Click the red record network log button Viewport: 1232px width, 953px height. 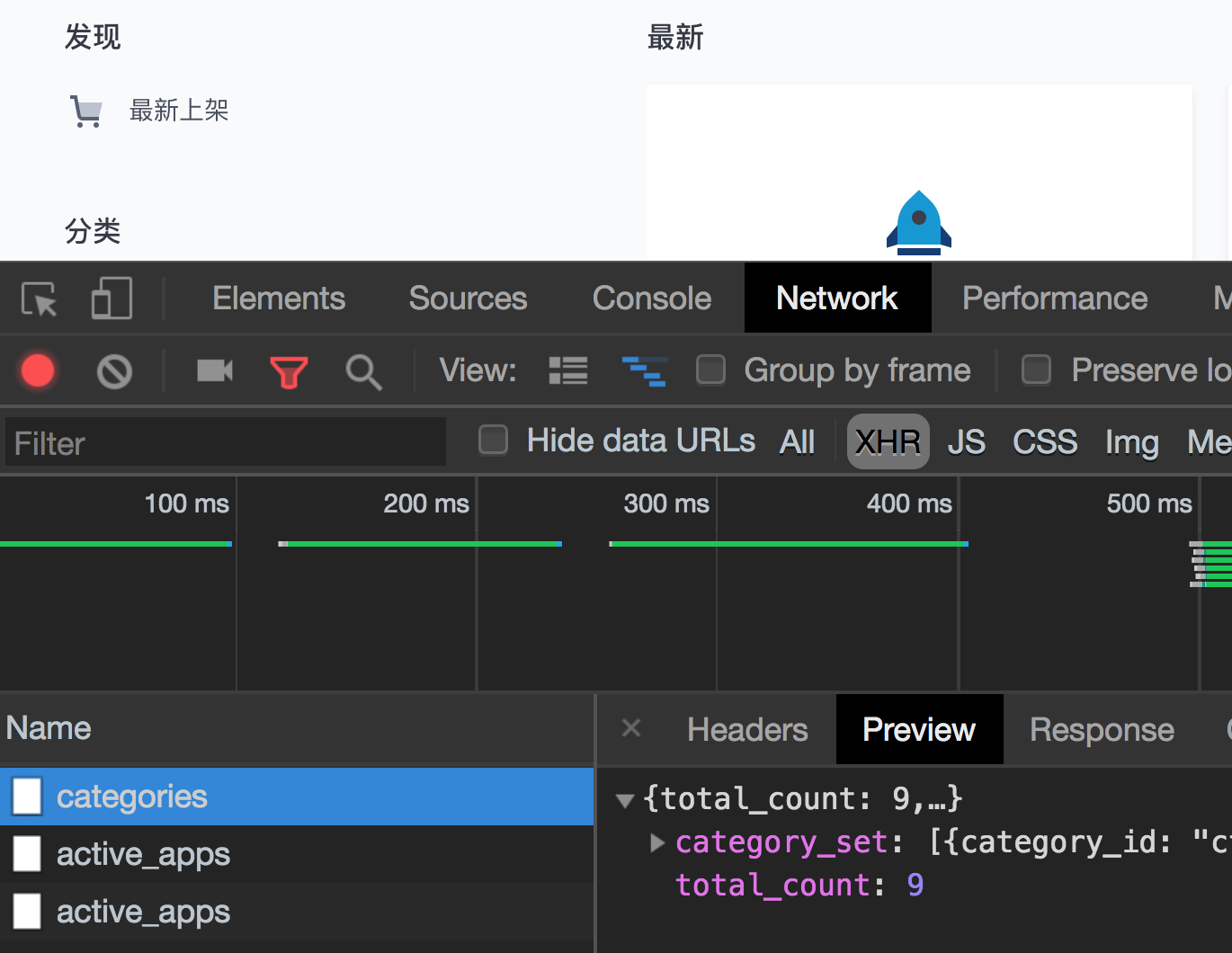[37, 370]
